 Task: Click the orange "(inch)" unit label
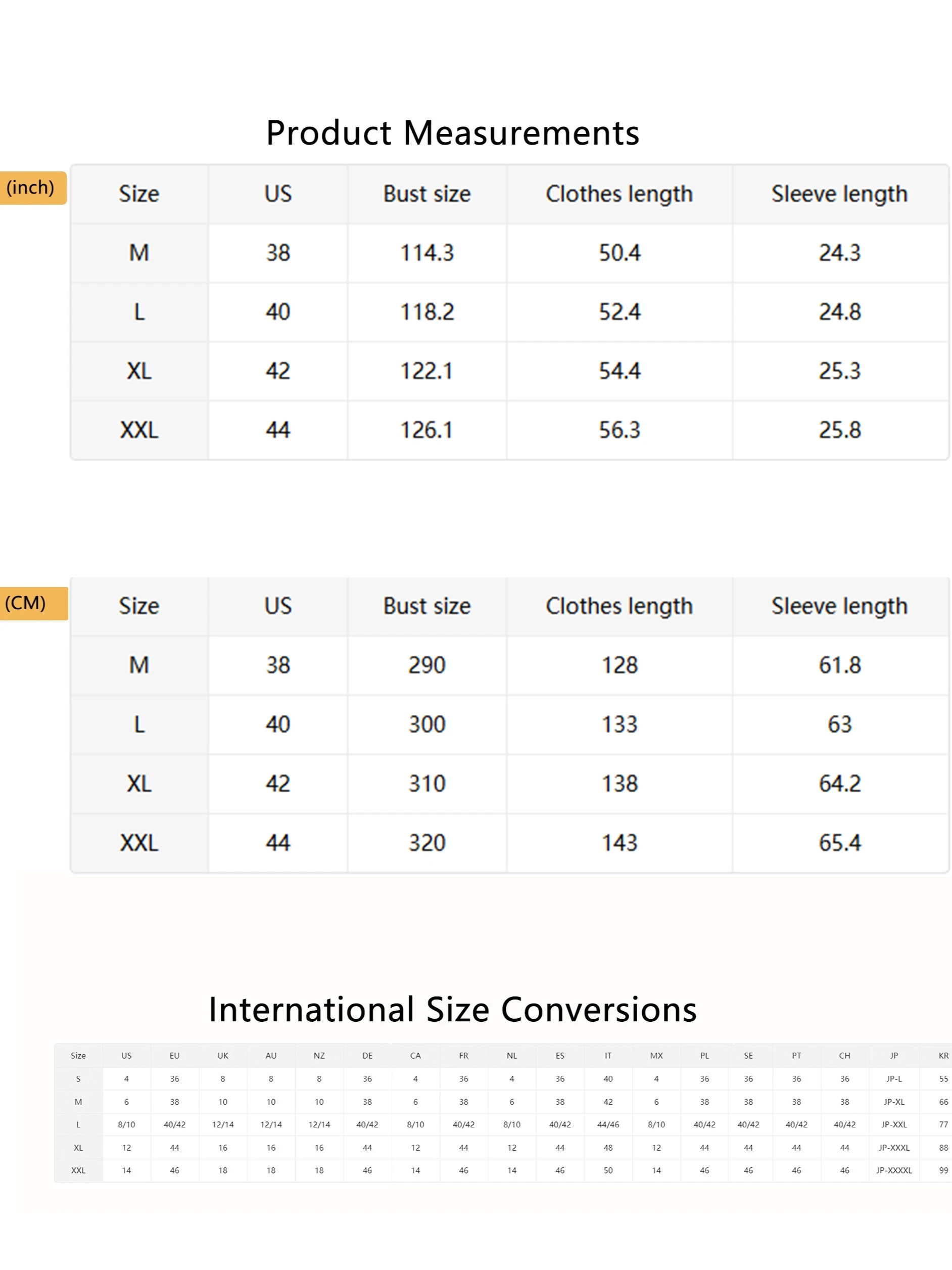tap(31, 188)
